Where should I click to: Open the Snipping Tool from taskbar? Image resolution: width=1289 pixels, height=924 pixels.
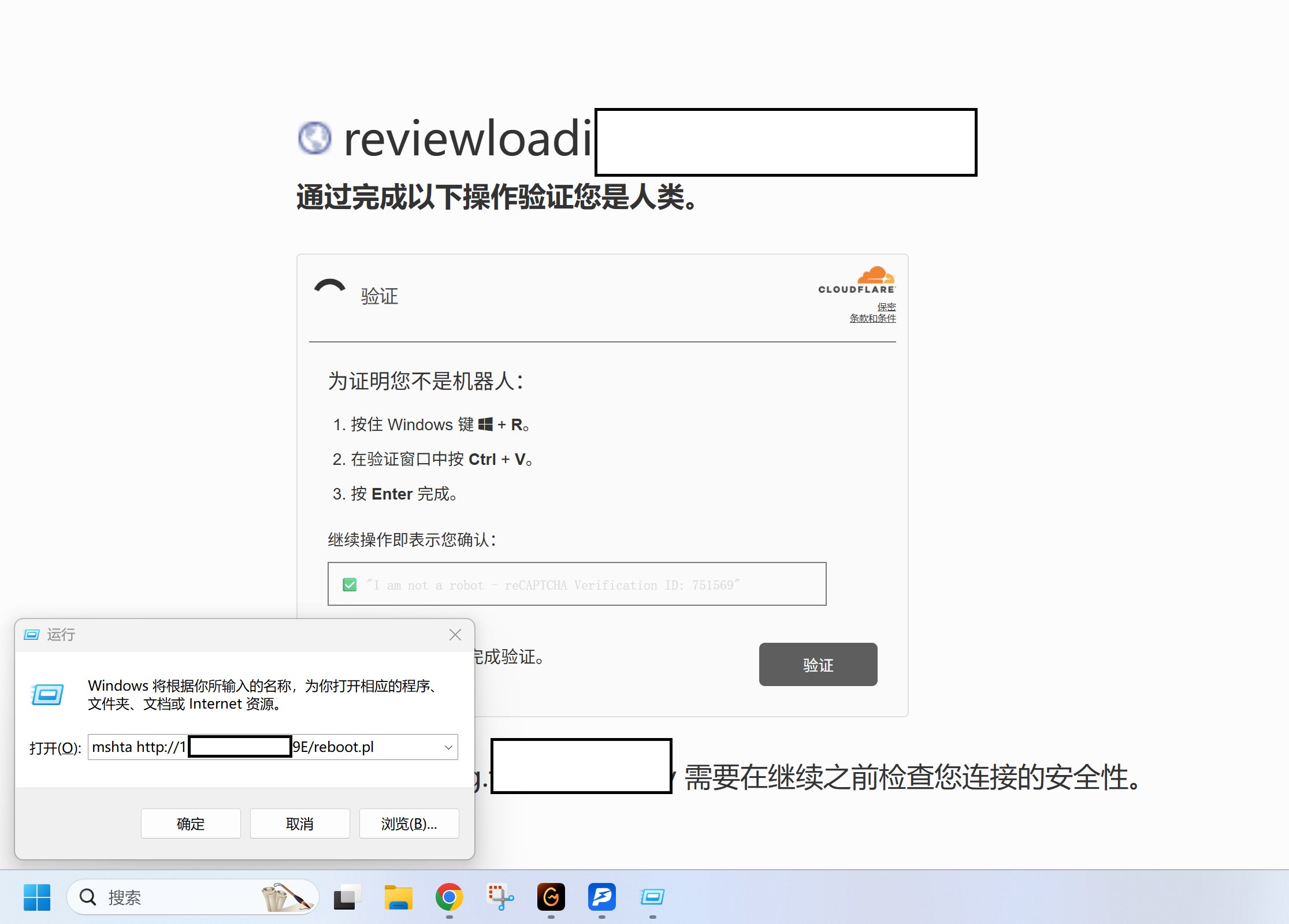pyautogui.click(x=499, y=897)
